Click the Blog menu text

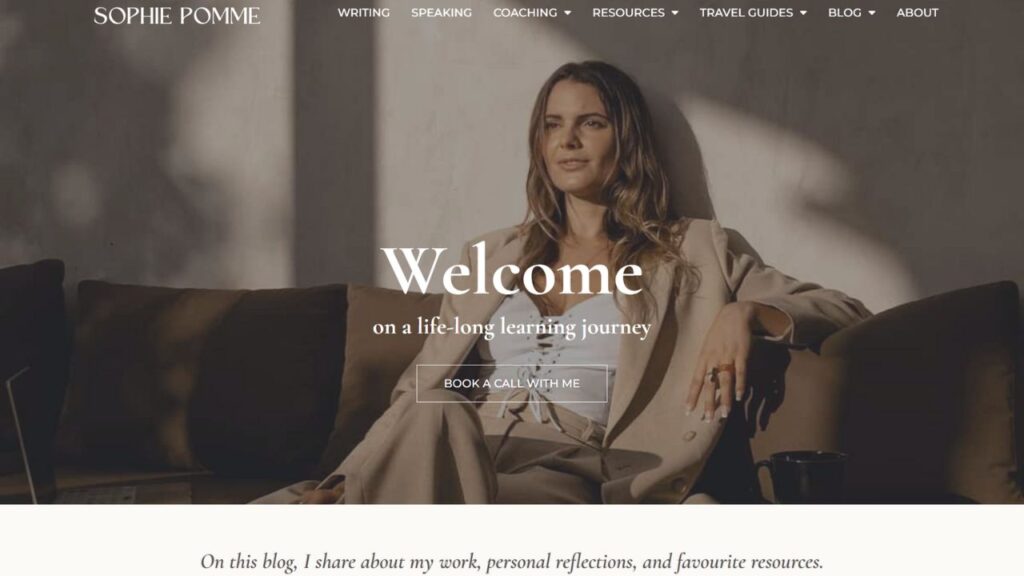pos(844,12)
